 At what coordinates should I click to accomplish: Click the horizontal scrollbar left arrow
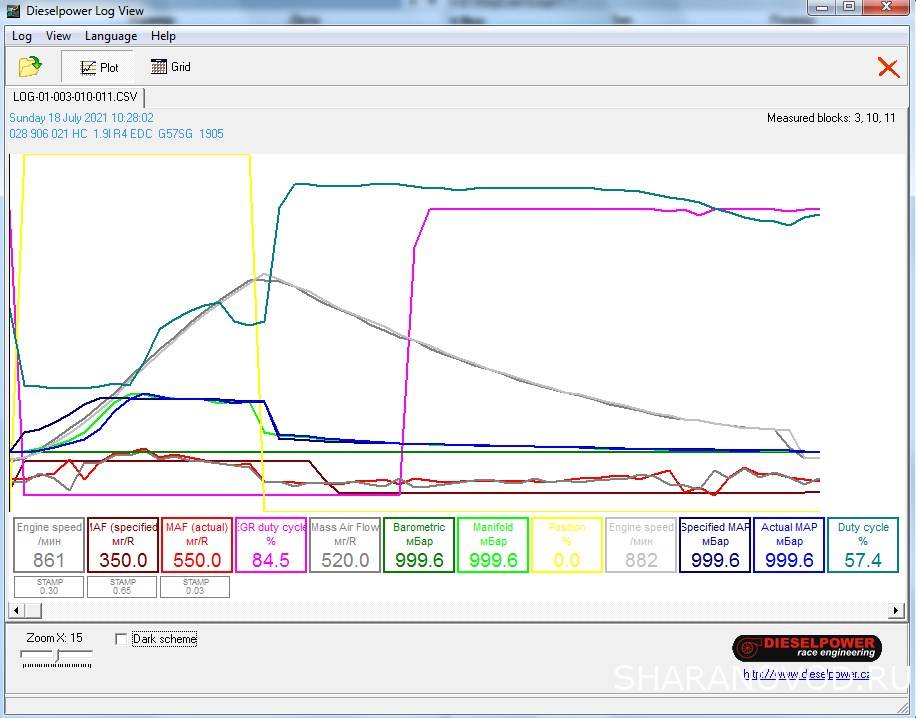(17, 609)
